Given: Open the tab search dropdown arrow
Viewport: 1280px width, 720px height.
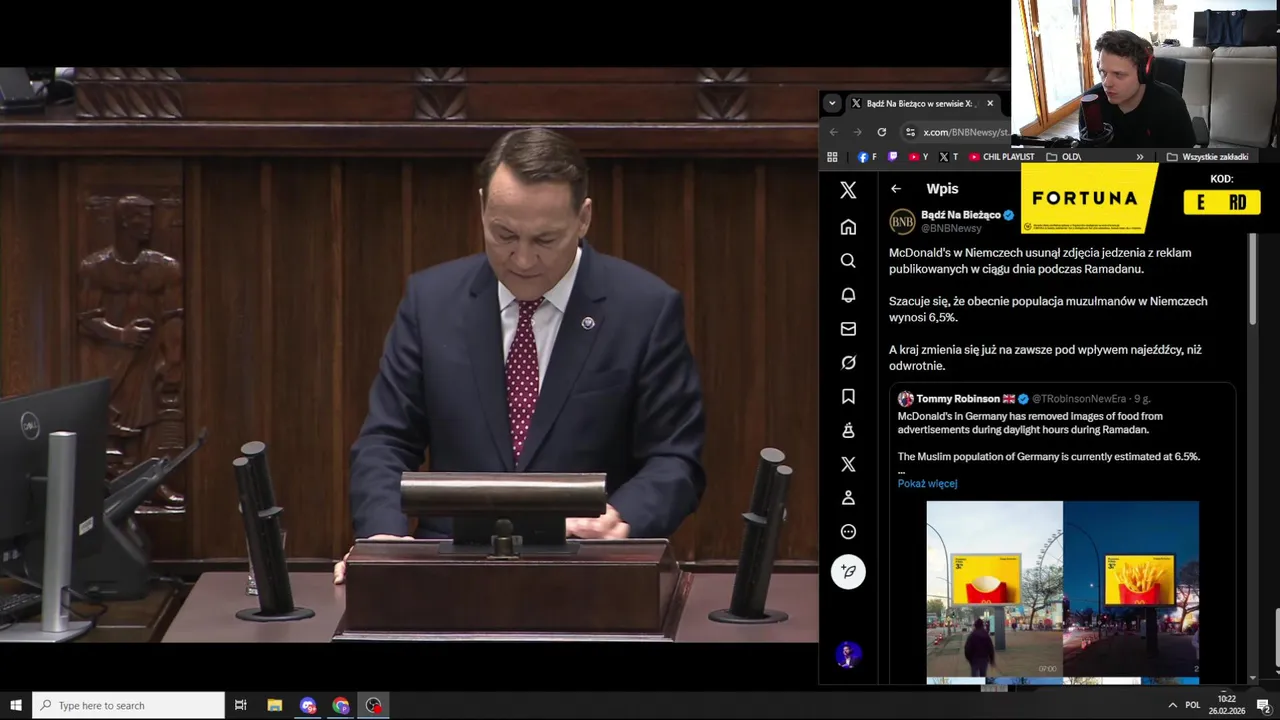Looking at the screenshot, I should (x=832, y=103).
